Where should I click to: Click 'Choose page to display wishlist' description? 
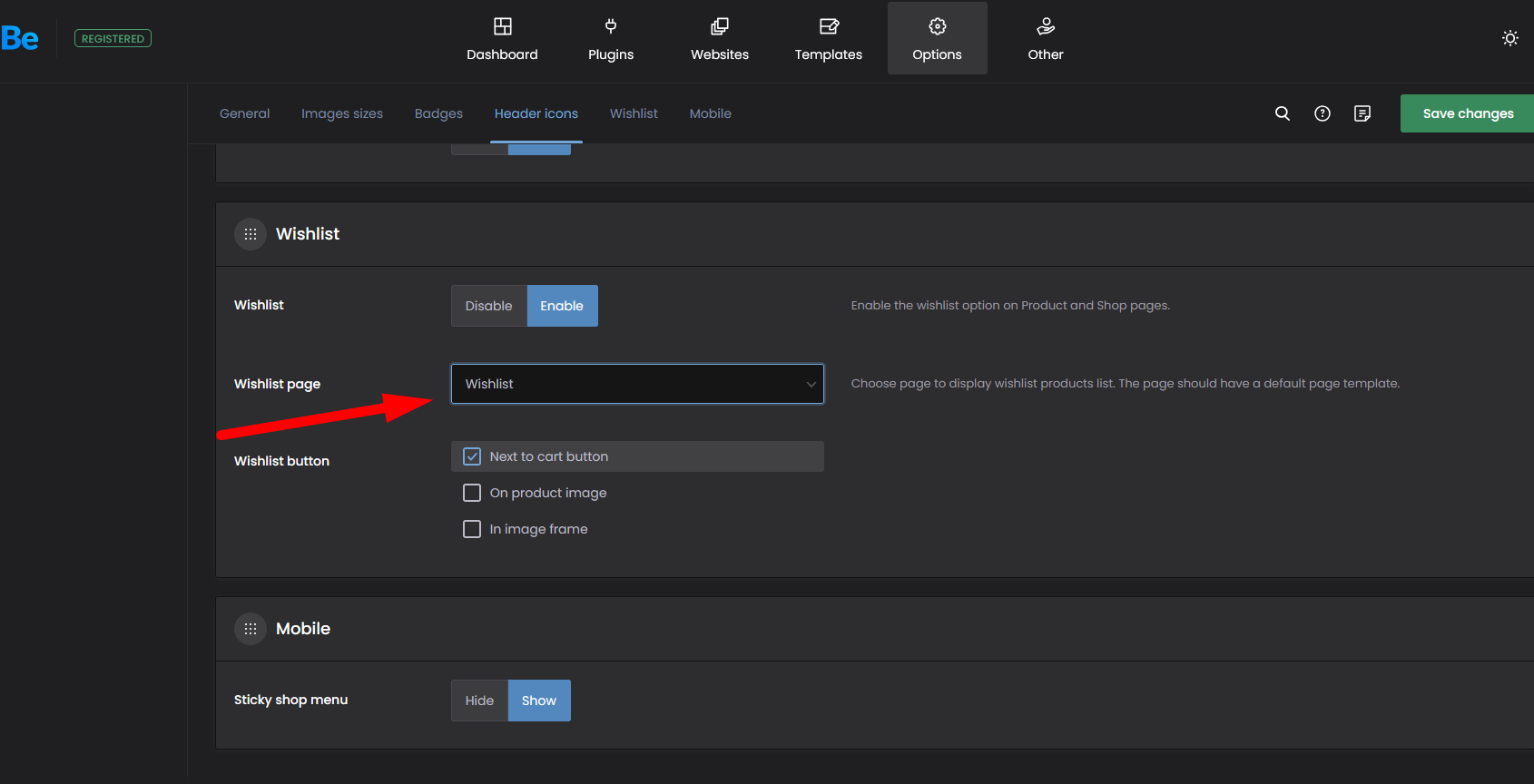point(1126,384)
